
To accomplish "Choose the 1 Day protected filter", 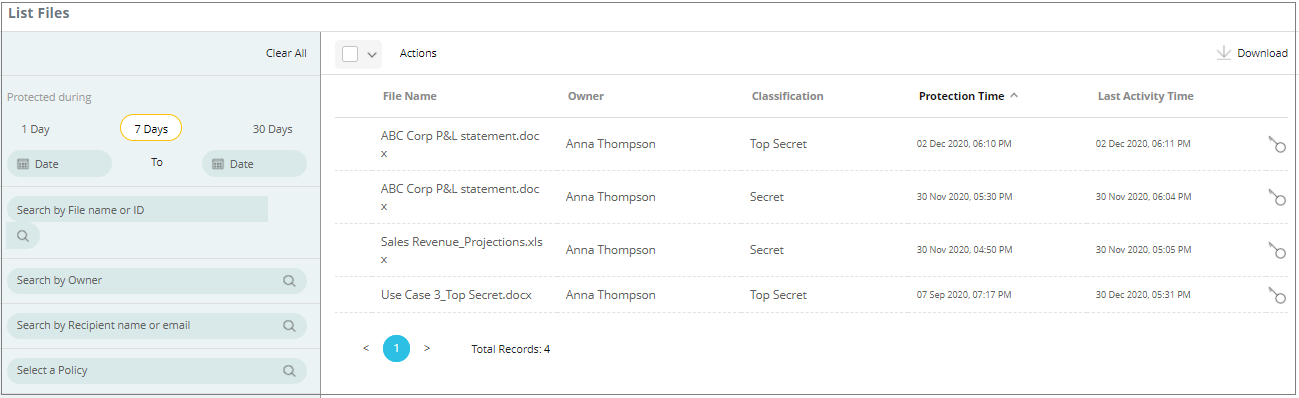I will 35,129.
